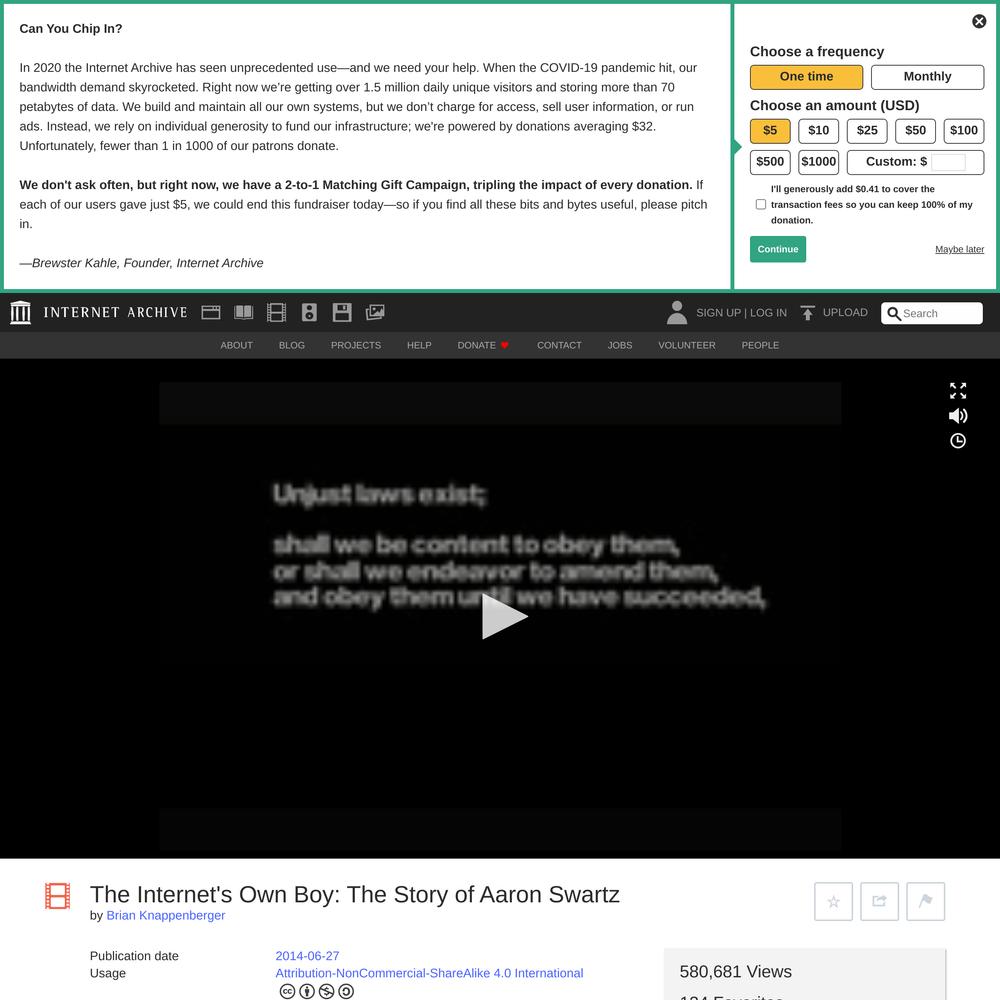Dismiss banner with Maybe later link

point(959,249)
